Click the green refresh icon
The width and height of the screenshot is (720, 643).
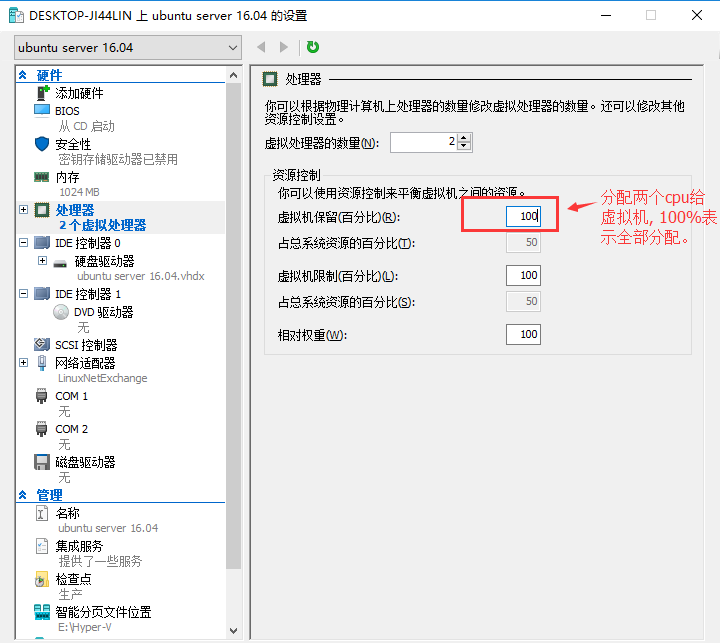313,47
